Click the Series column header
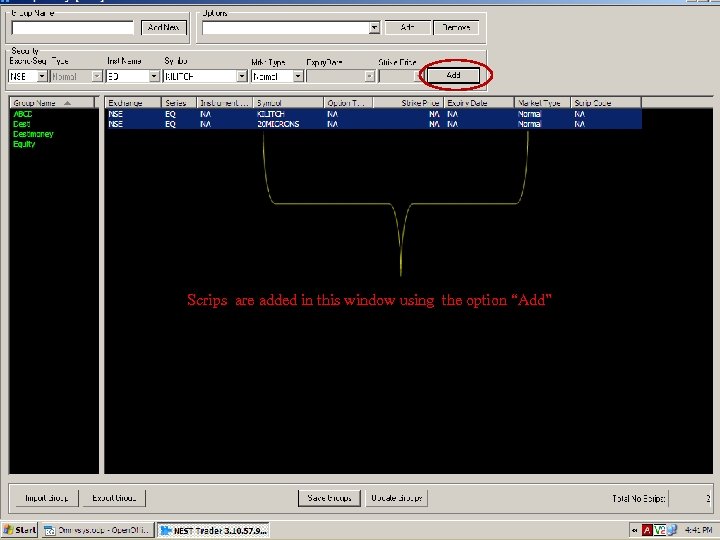 (x=179, y=103)
